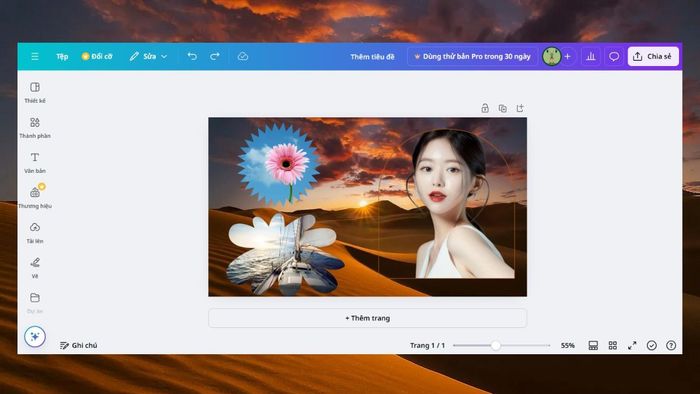The height and width of the screenshot is (394, 700).
Task: Open the checkmark design check icon
Action: [x=652, y=345]
